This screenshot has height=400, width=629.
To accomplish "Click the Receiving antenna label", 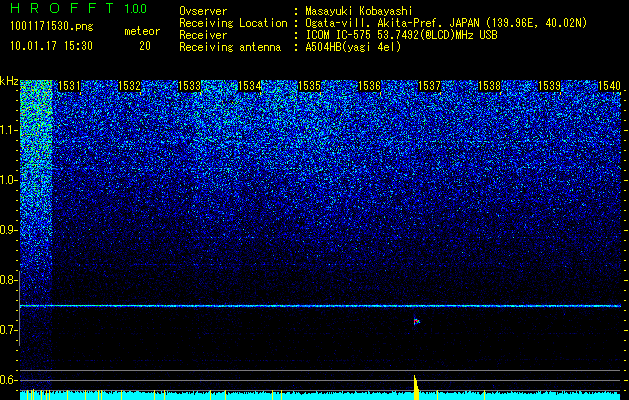I will tap(230, 47).
